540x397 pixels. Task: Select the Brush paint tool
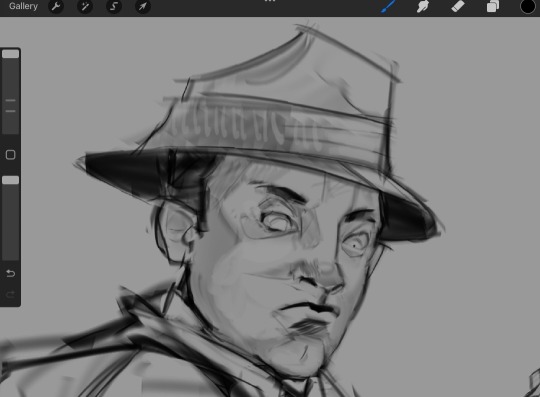[388, 6]
